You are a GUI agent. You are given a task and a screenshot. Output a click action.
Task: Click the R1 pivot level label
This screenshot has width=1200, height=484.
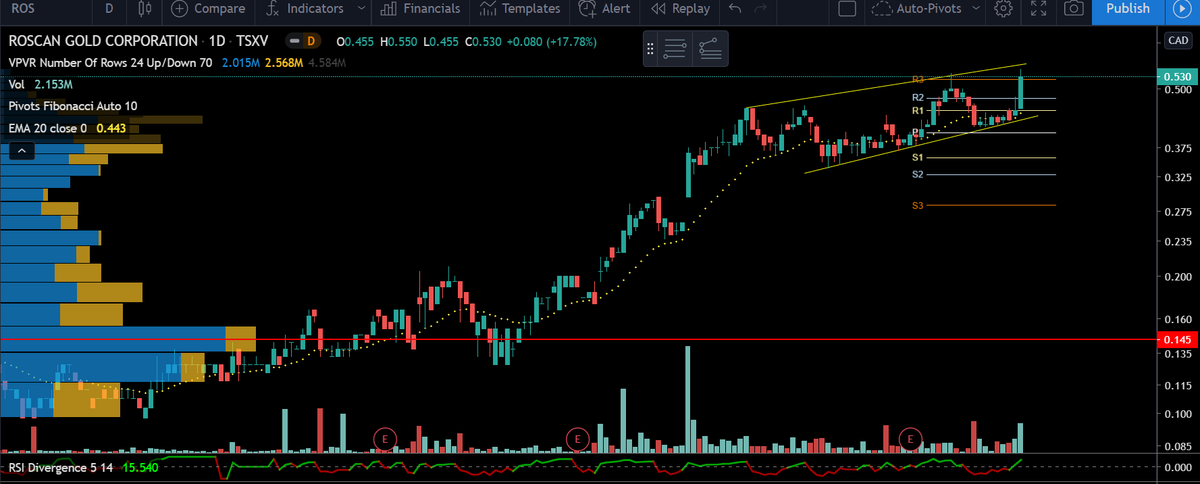(917, 111)
